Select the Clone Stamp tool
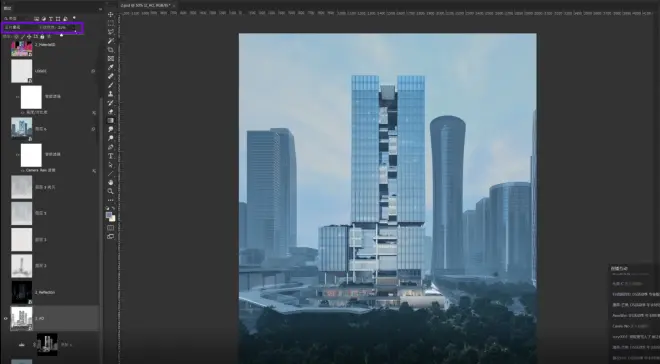Image resolution: width=660 pixels, height=364 pixels. [x=111, y=94]
